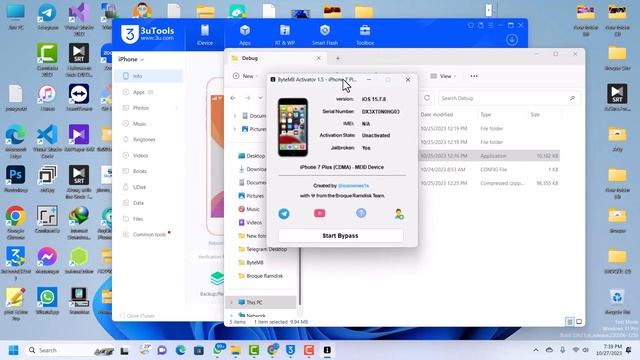This screenshot has width=640, height=360.
Task: Open Broque Ramdisk folder in navigation pane
Action: (x=261, y=276)
